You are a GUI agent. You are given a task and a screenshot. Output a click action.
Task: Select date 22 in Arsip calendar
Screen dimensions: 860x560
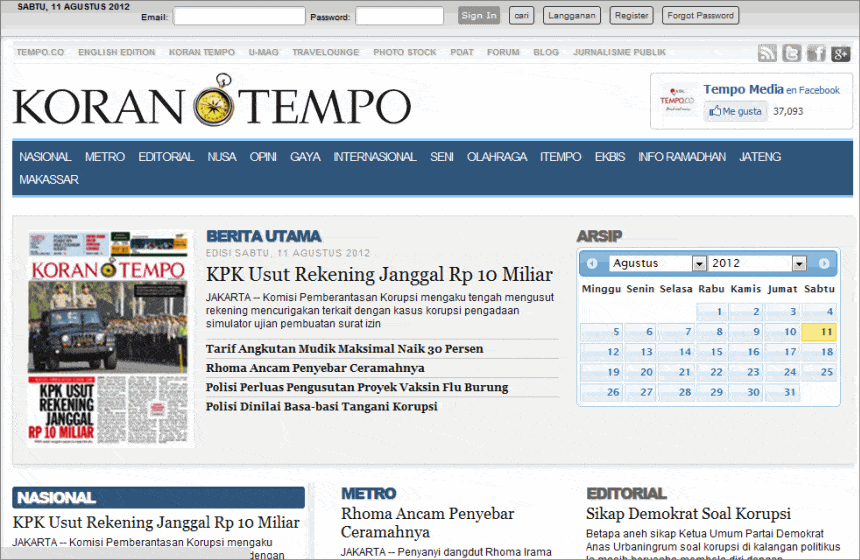[x=712, y=372]
